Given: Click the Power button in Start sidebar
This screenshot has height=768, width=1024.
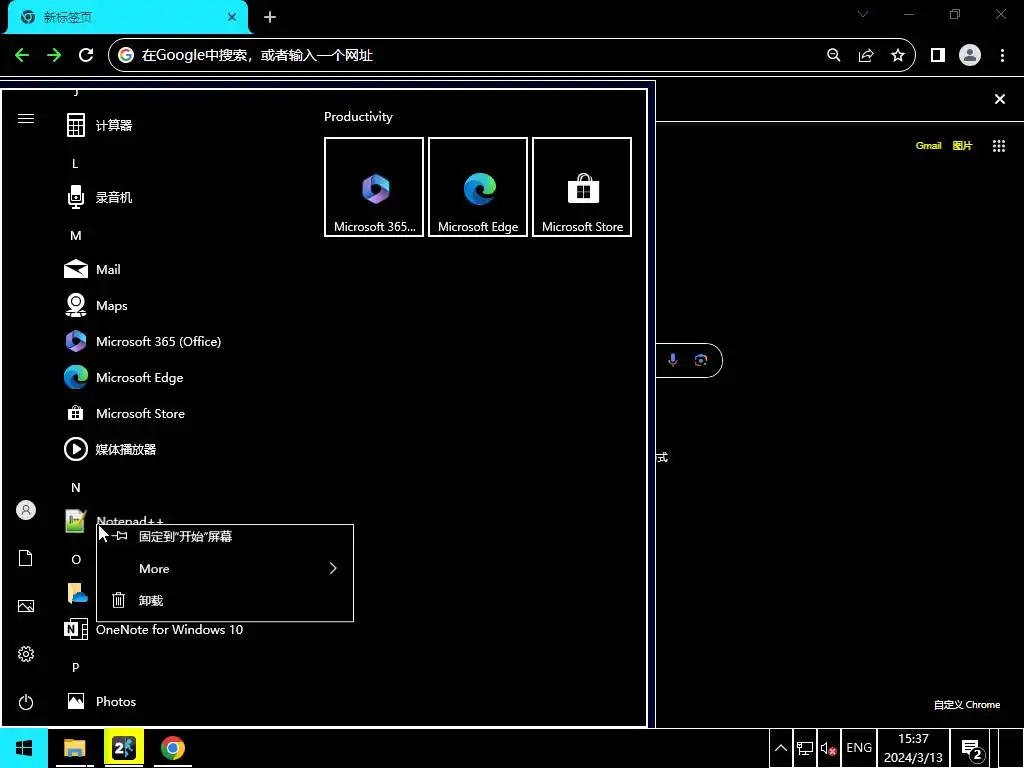Looking at the screenshot, I should 26,702.
